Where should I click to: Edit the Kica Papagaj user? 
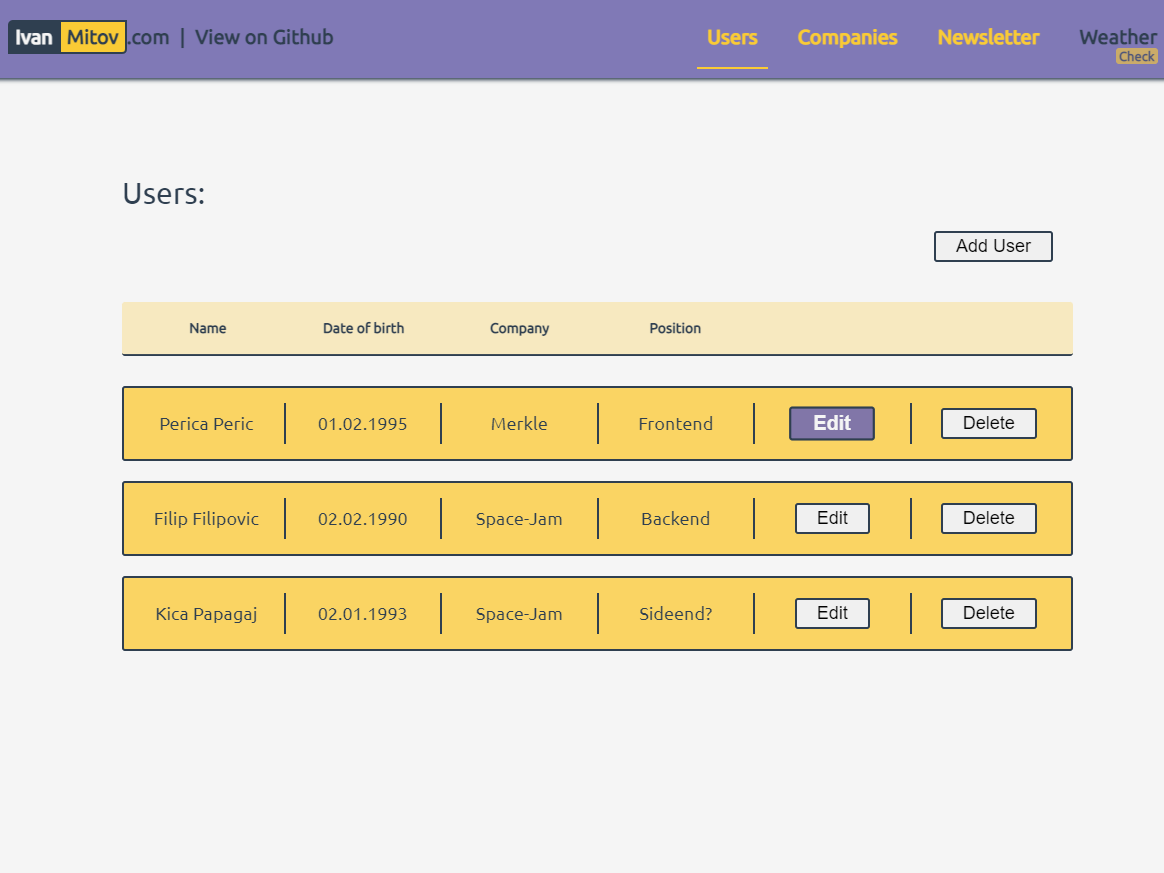coord(832,613)
